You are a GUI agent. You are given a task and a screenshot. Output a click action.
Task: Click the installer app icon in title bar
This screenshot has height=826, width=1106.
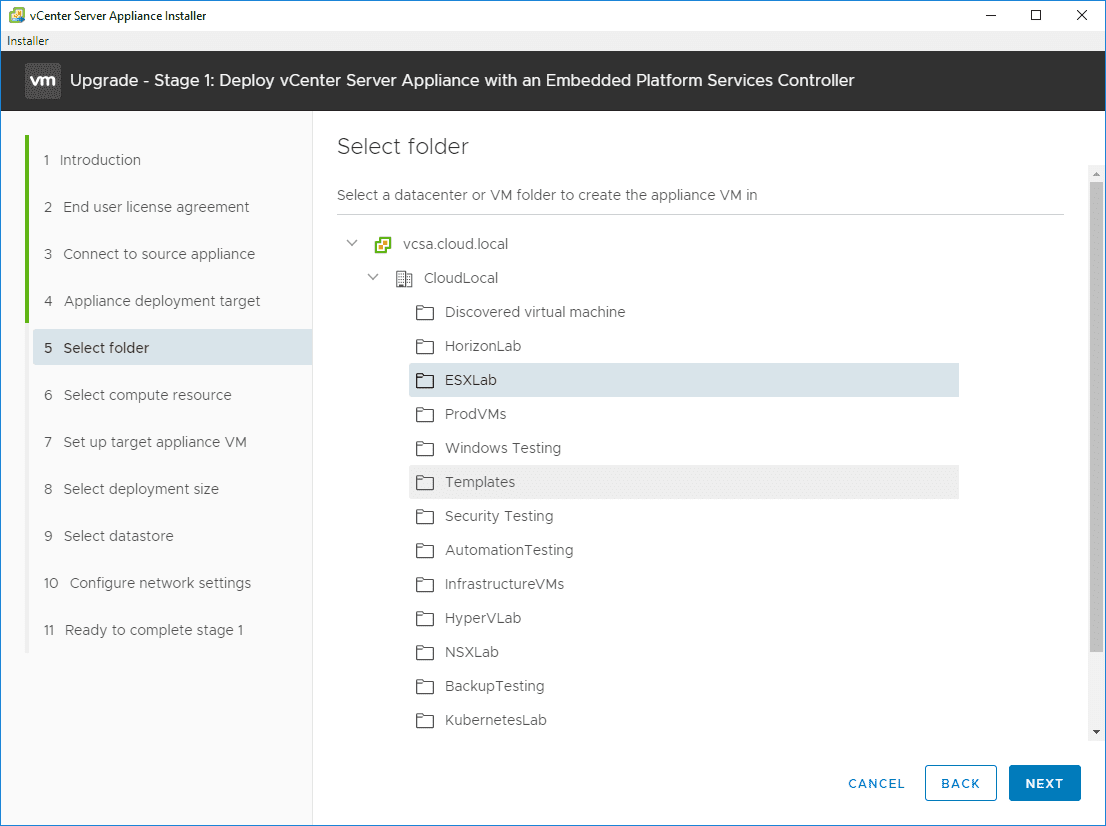pyautogui.click(x=16, y=15)
